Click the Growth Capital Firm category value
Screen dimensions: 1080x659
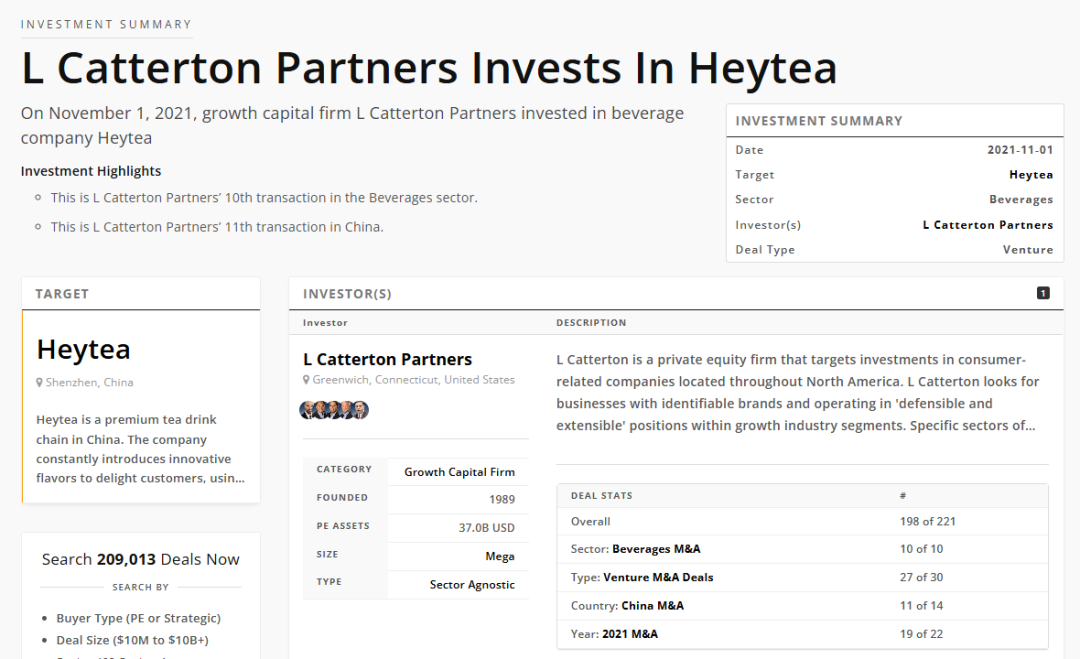click(x=459, y=472)
